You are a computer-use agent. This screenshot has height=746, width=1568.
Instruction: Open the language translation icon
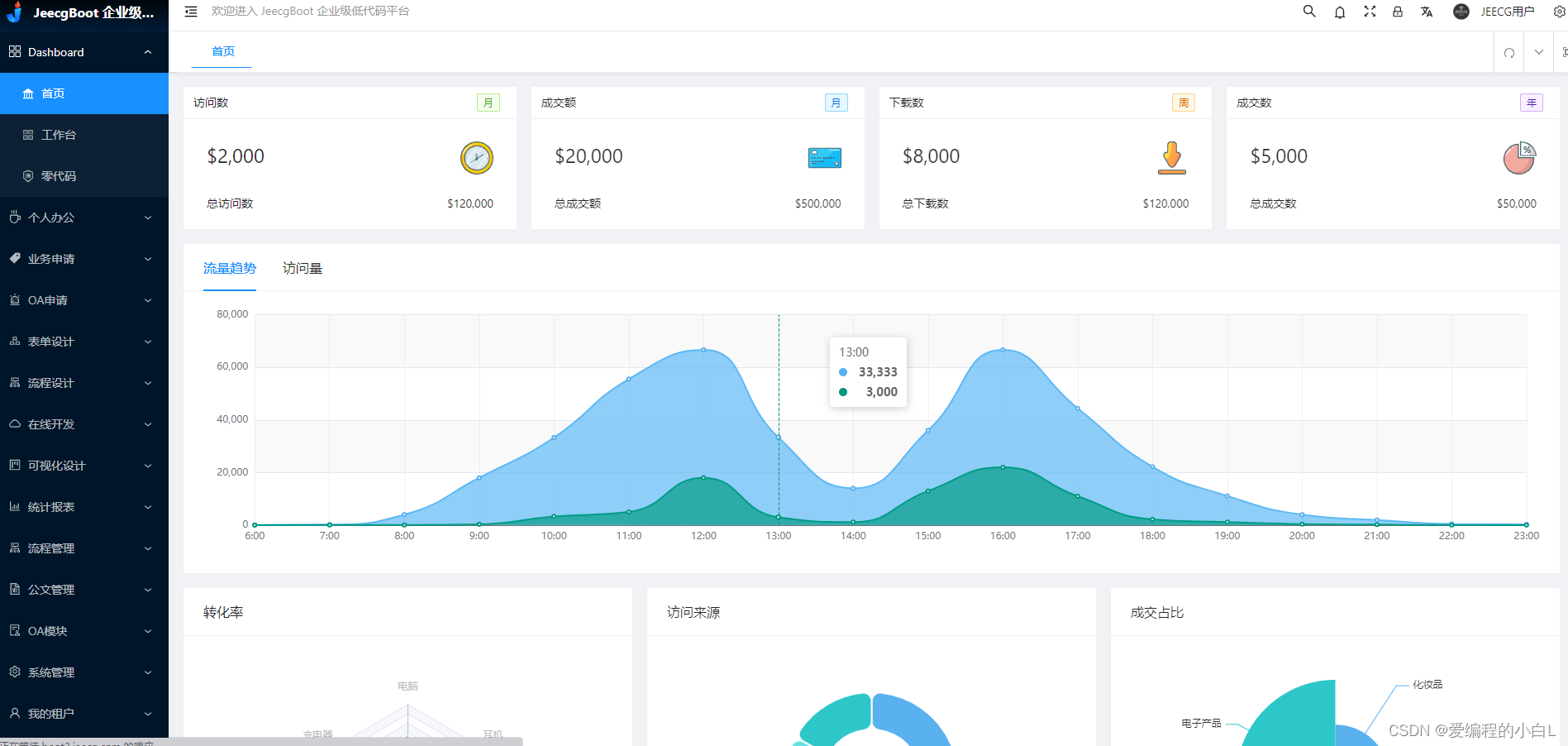[1427, 12]
